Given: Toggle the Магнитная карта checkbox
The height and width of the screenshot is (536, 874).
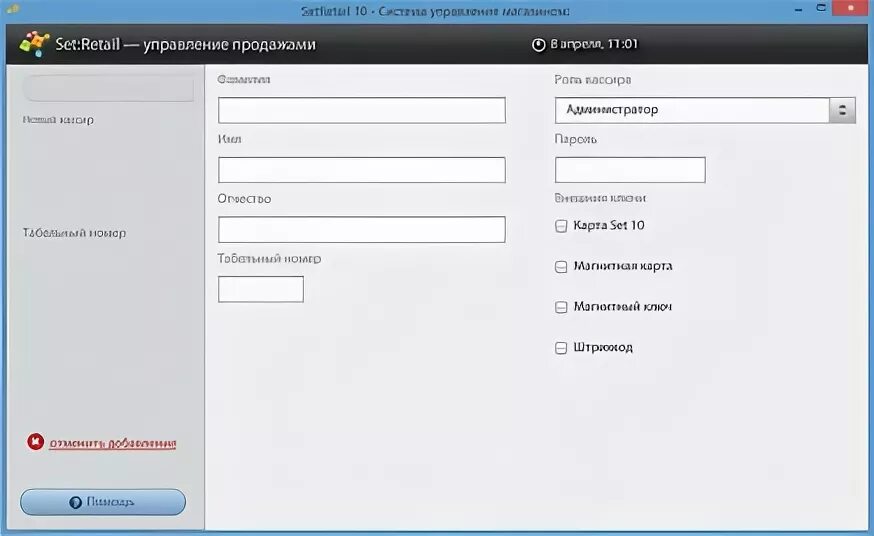Looking at the screenshot, I should 561,266.
